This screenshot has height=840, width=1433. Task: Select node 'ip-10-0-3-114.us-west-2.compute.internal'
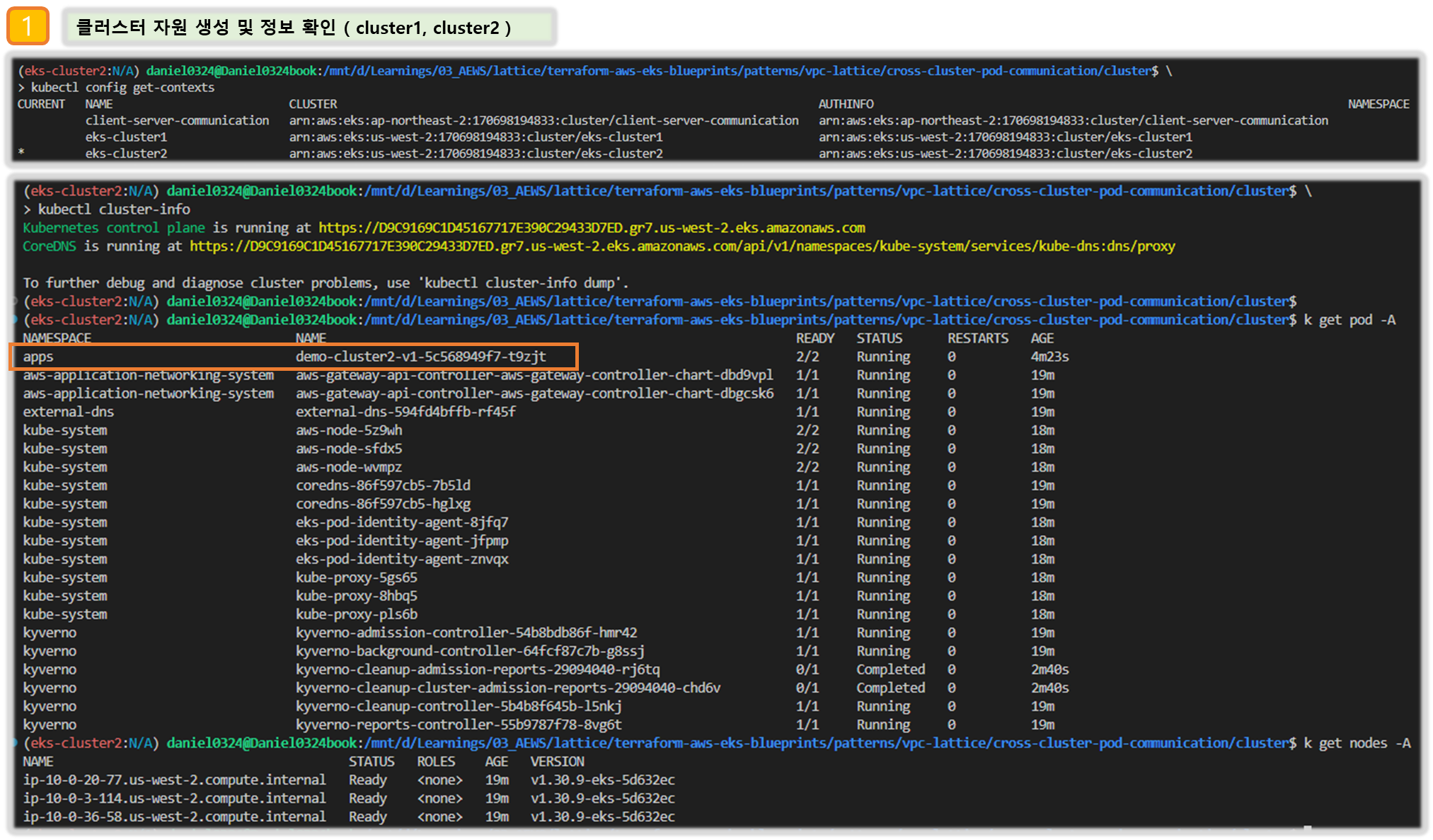click(174, 798)
